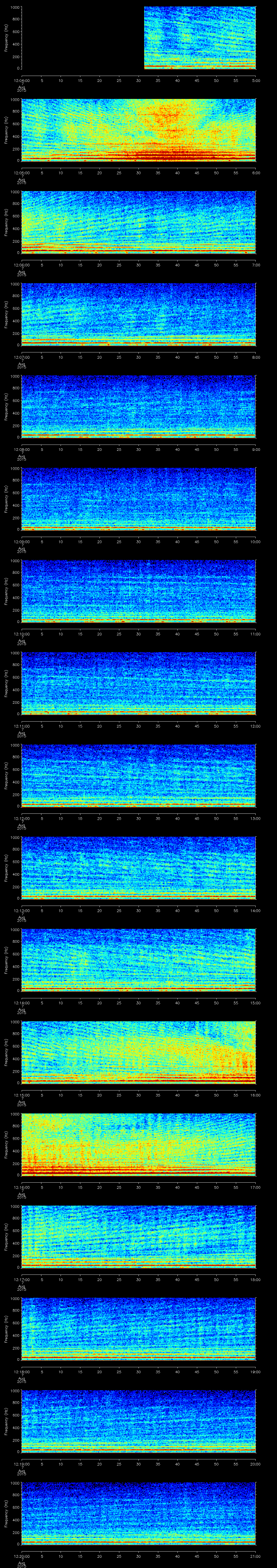This screenshot has width=277, height=1568.
Task: Click the "12:05:00" start time label
Action: pos(21,173)
